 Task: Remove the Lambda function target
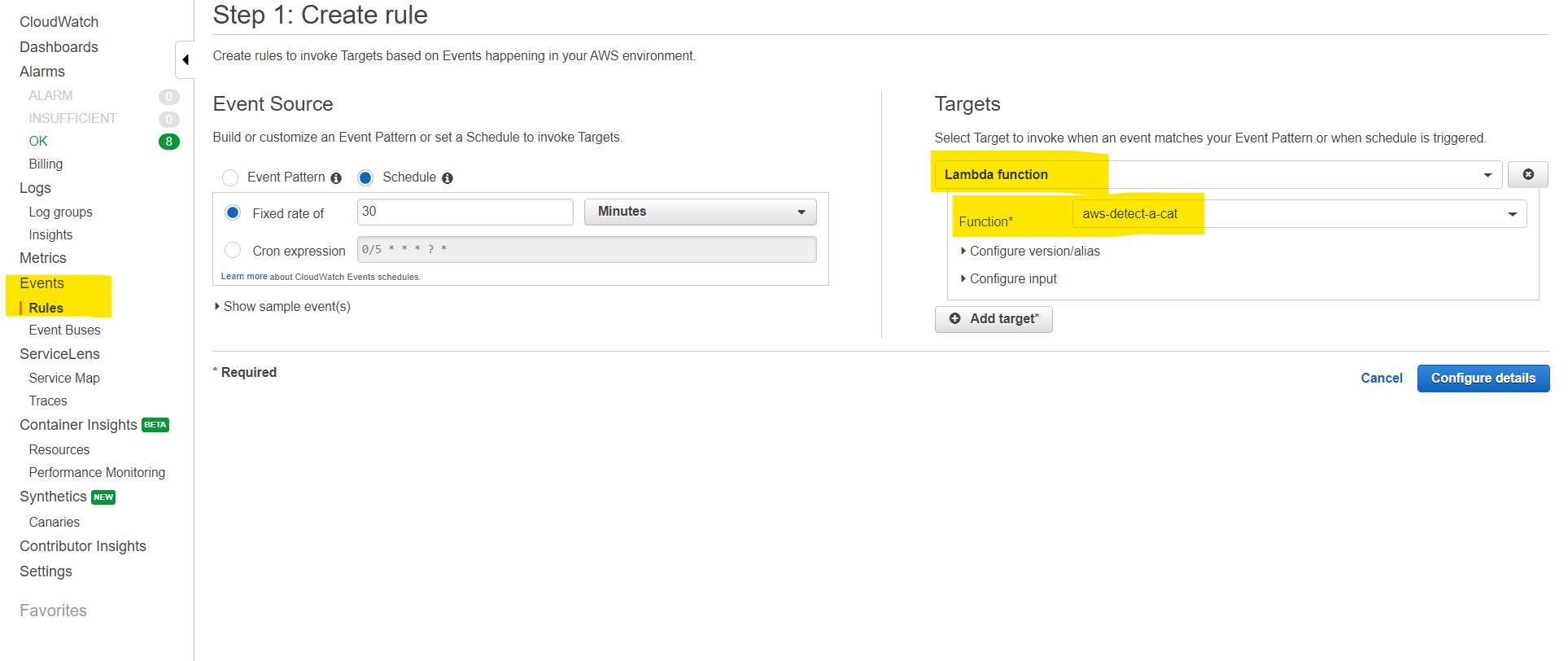pos(1527,174)
